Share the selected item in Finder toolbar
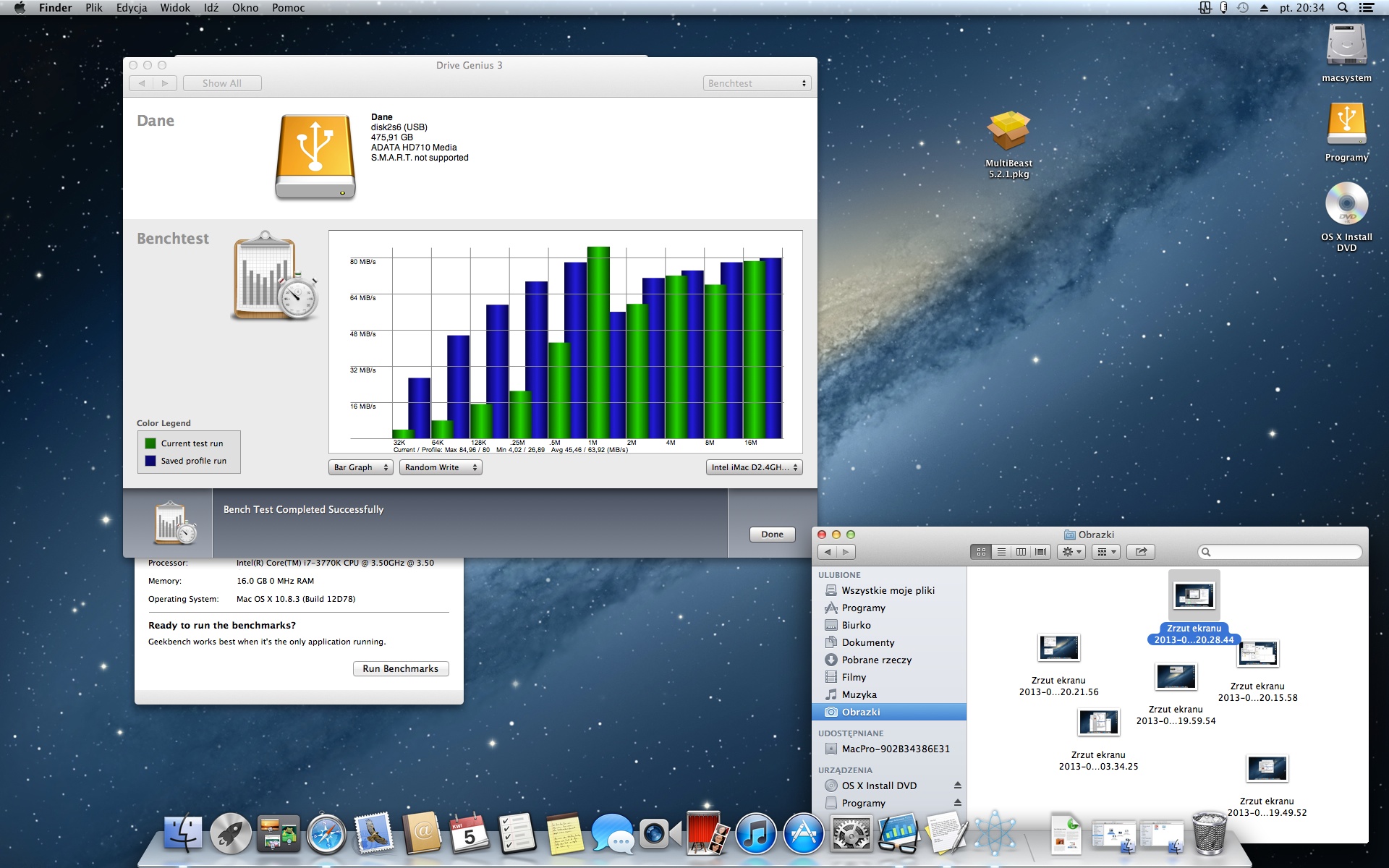 [1141, 552]
